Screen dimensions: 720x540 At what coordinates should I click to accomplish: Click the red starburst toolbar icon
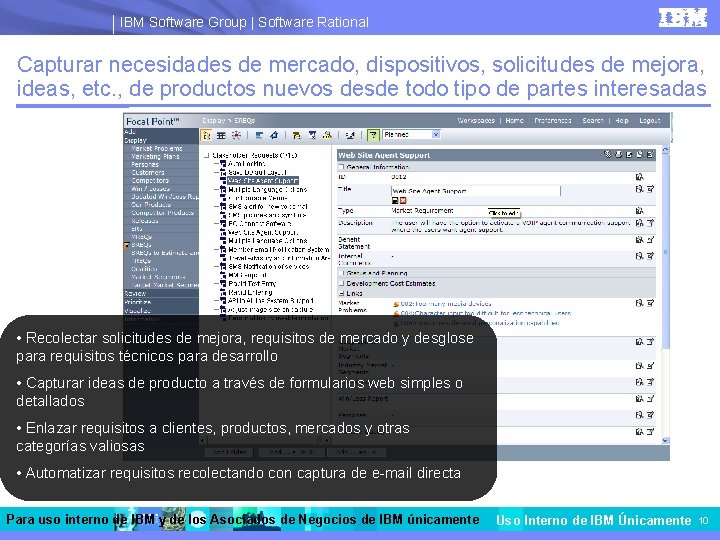coord(236,135)
